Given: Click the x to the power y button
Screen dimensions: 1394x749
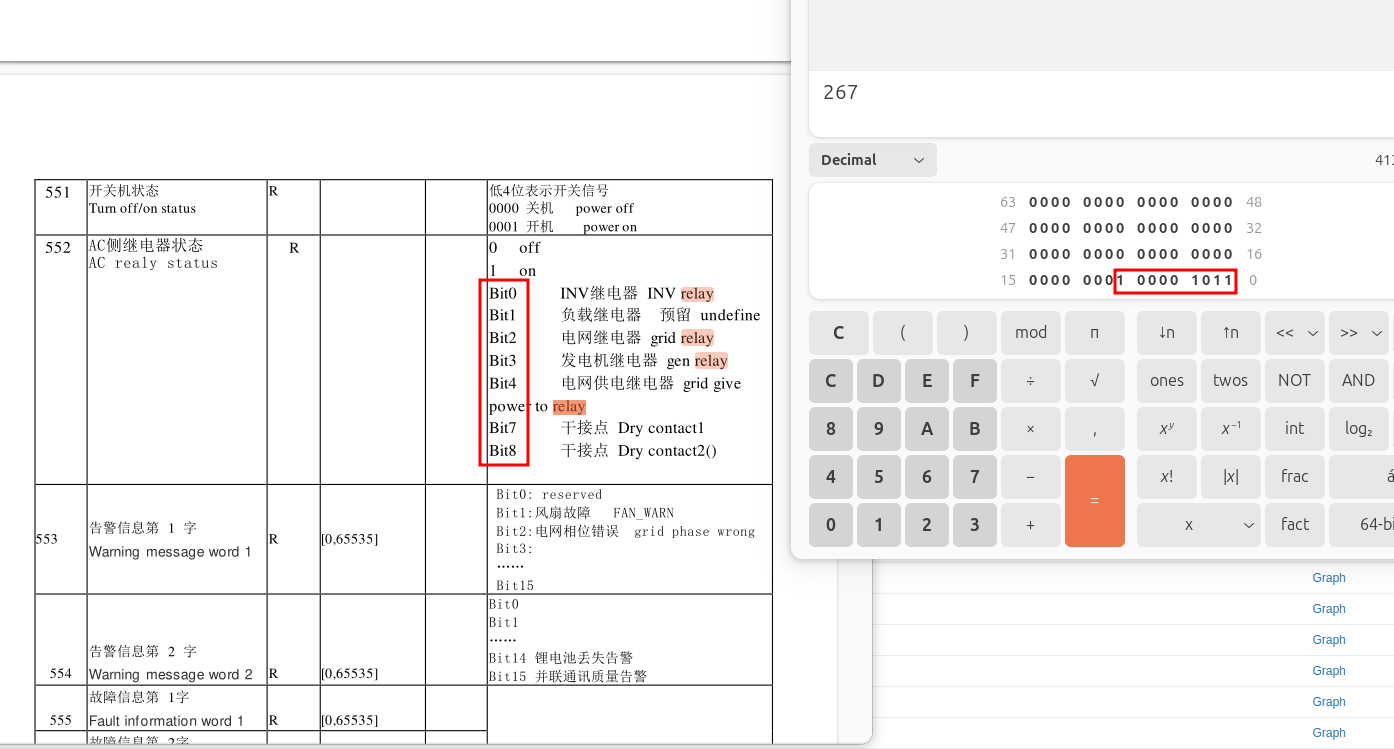Looking at the screenshot, I should pyautogui.click(x=1166, y=429).
